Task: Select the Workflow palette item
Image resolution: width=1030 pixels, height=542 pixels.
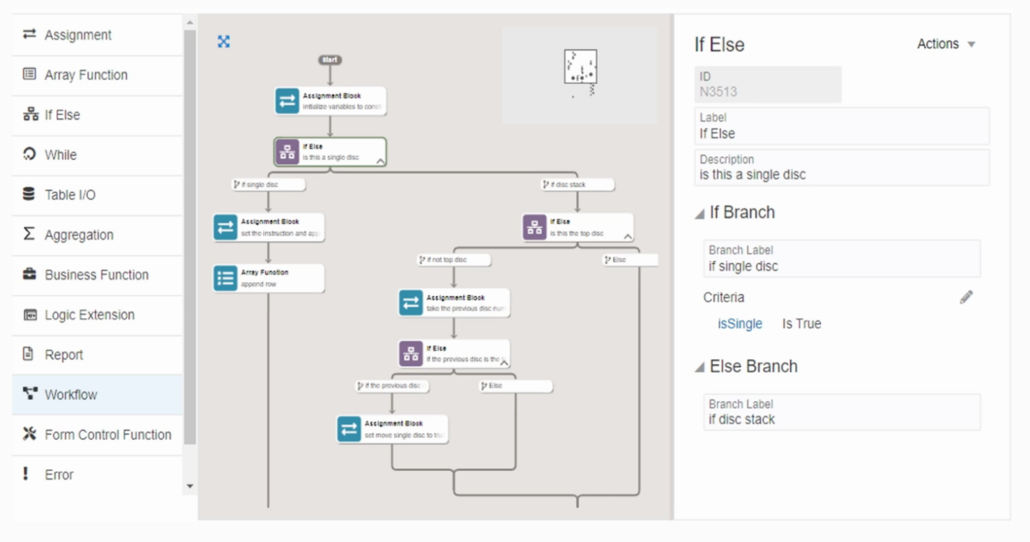Action: pyautogui.click(x=97, y=394)
